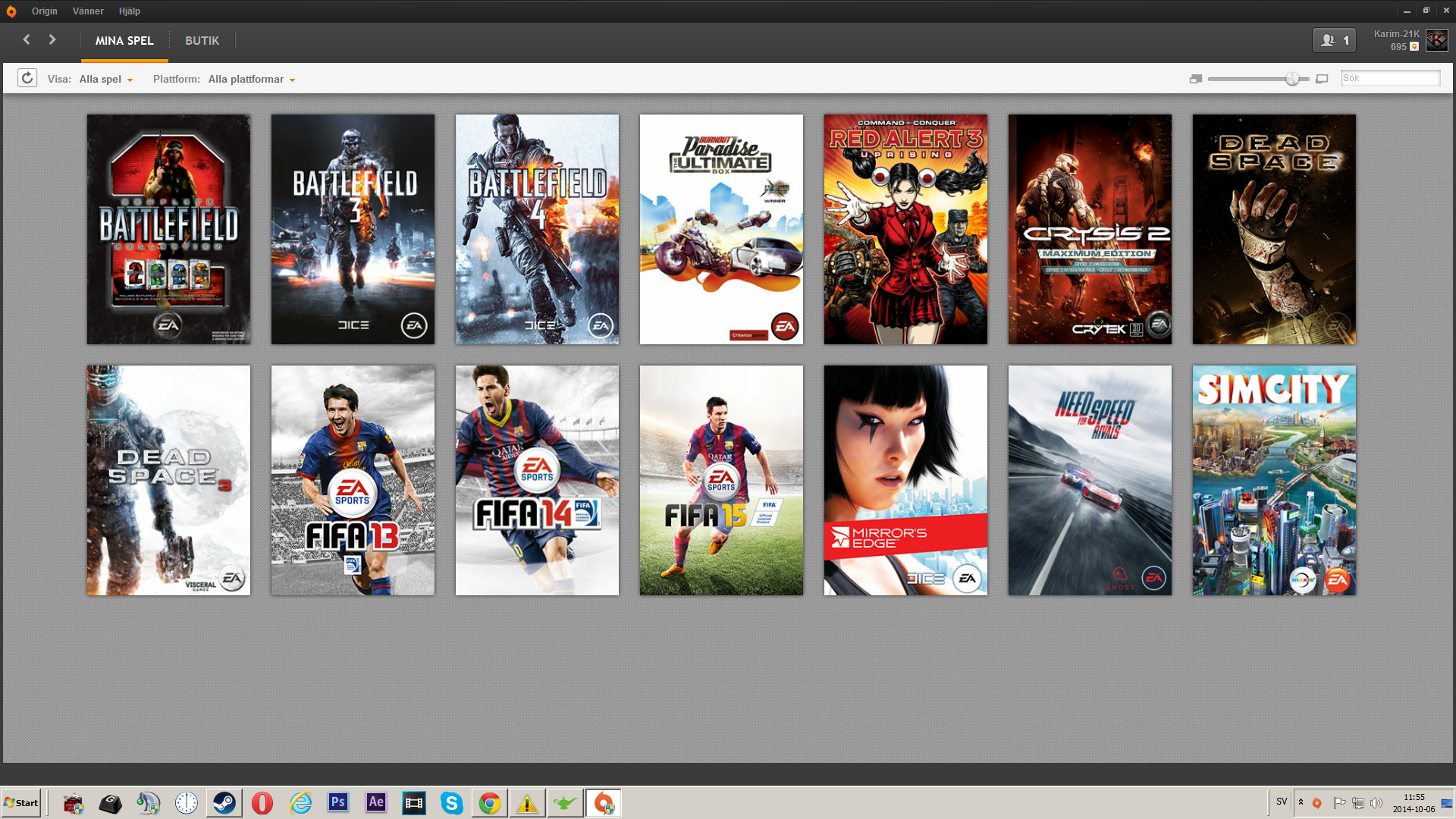
Task: Click the large tiles icon beside the slider
Action: tap(1322, 79)
